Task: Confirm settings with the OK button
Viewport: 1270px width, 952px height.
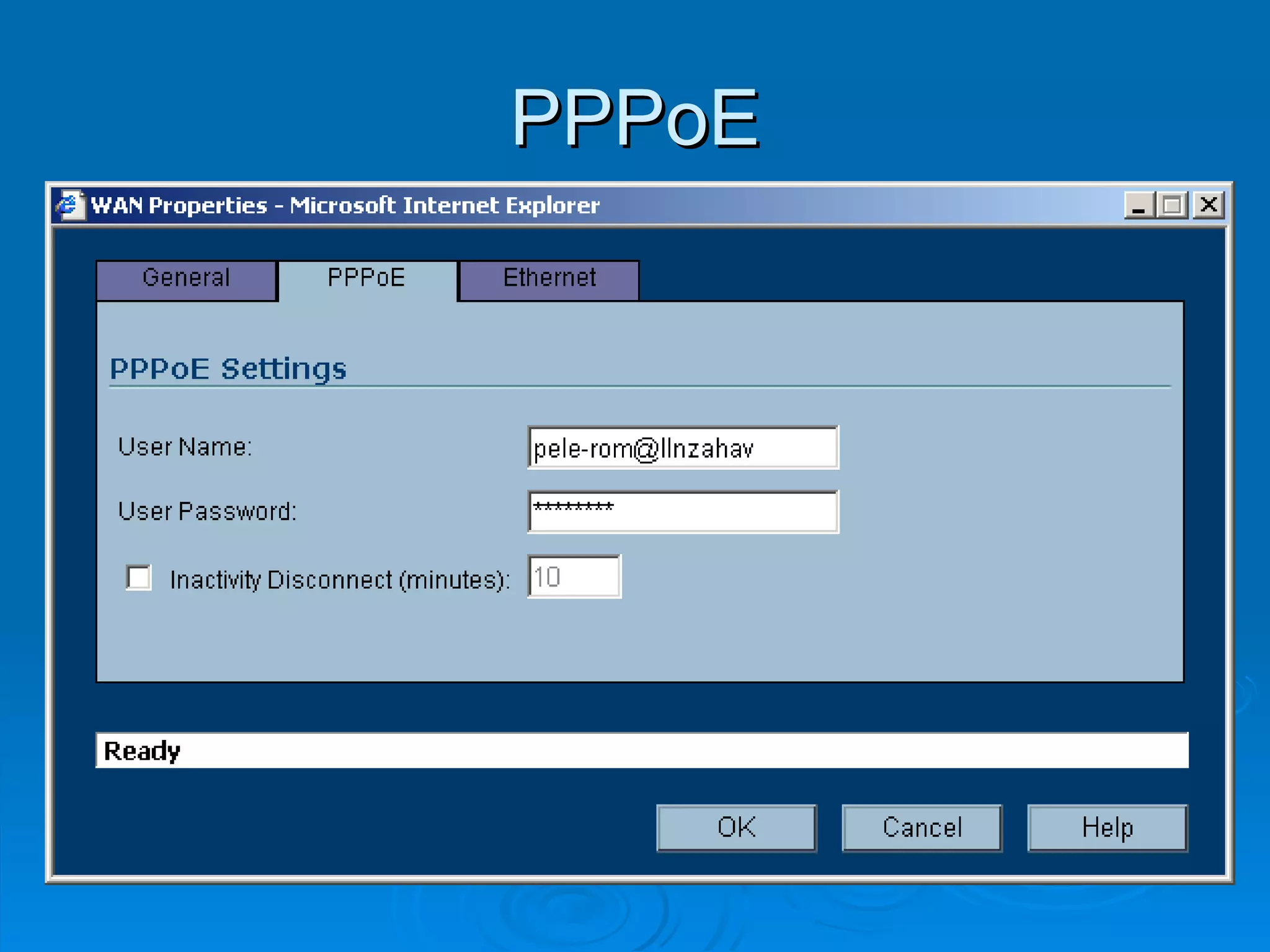Action: pos(737,828)
